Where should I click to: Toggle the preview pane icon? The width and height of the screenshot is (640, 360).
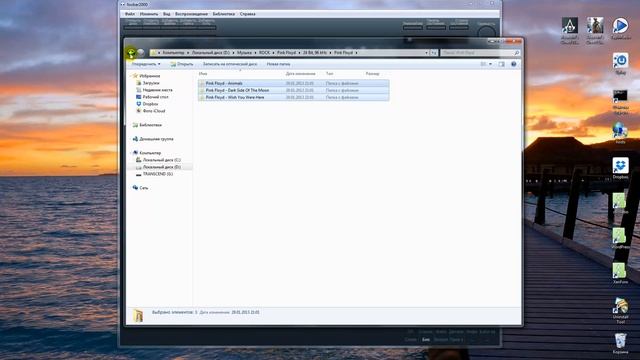(502, 64)
